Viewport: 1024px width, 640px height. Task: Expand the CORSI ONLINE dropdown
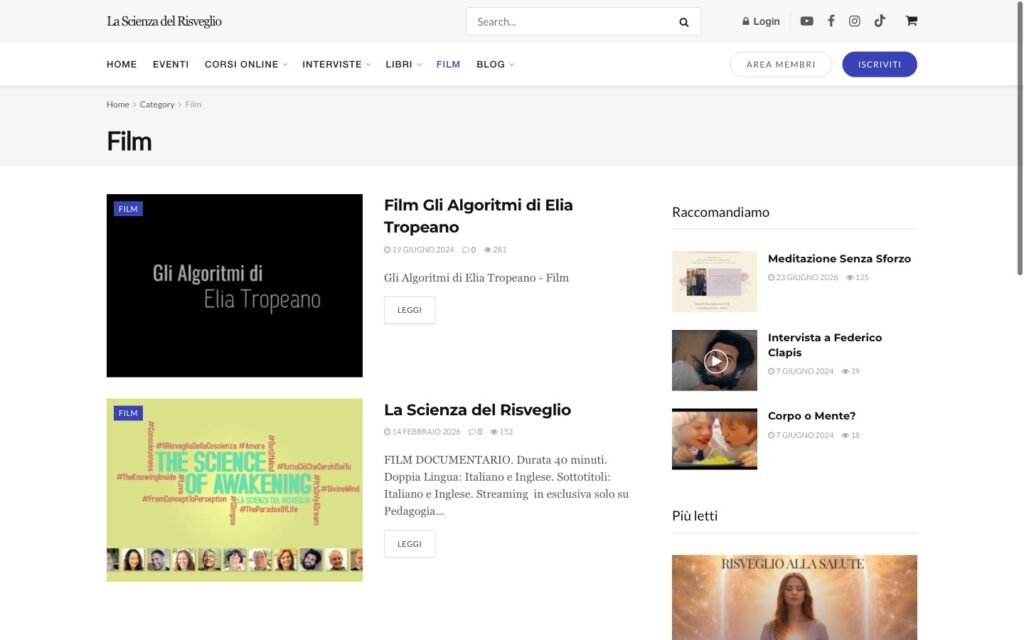click(246, 64)
